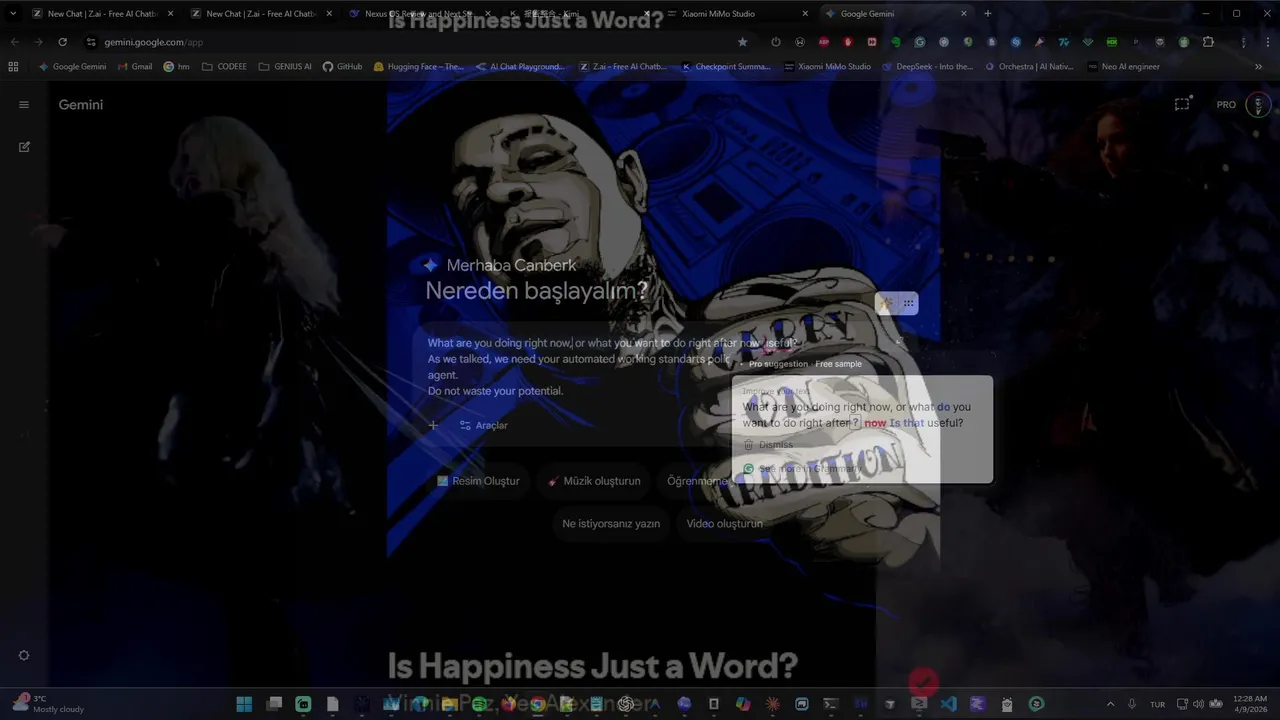Open the bookmarks apps grid icon
The width and height of the screenshot is (1280, 720).
click(13, 67)
